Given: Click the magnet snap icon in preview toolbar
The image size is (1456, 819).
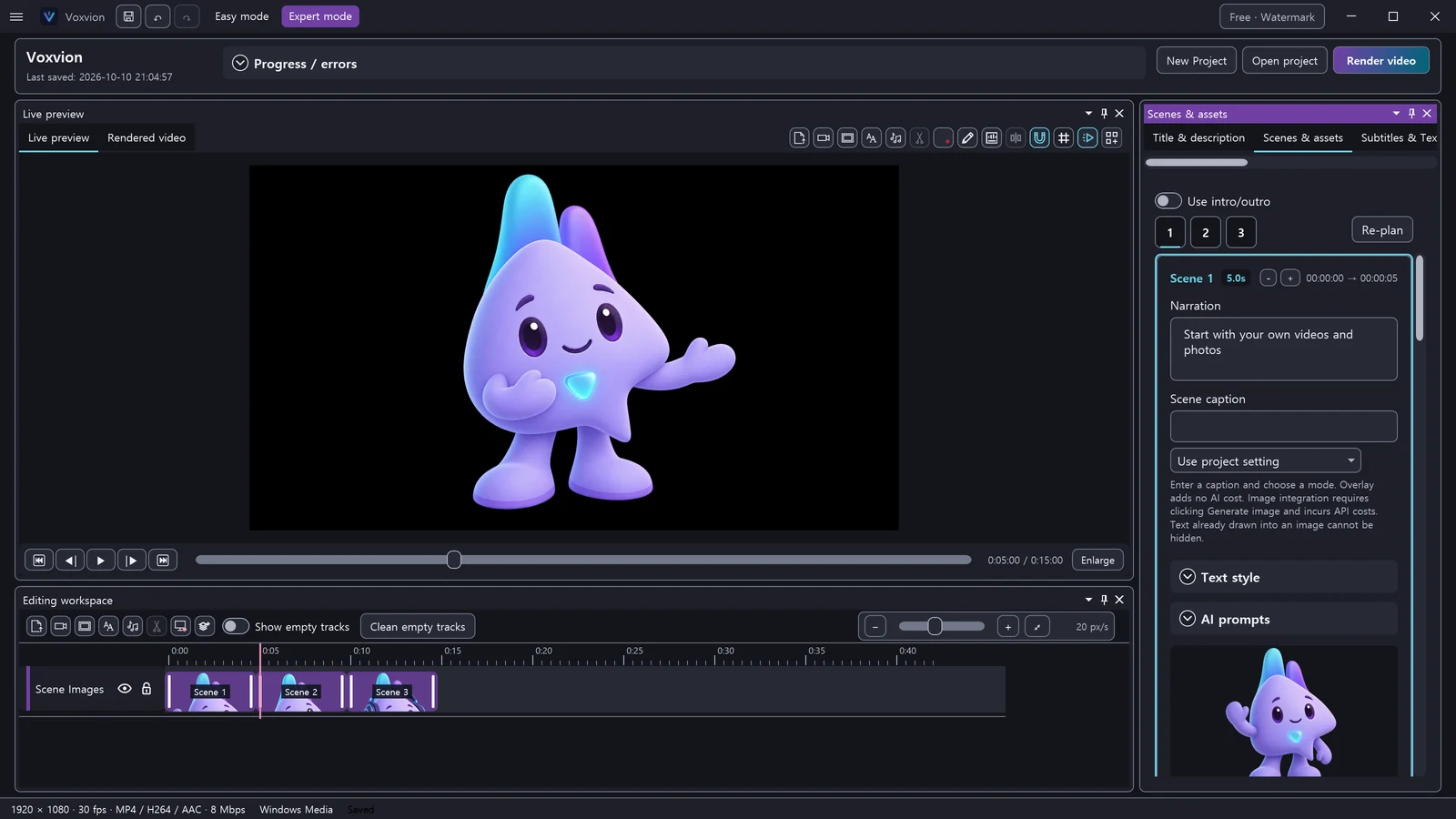Looking at the screenshot, I should pos(1039,138).
